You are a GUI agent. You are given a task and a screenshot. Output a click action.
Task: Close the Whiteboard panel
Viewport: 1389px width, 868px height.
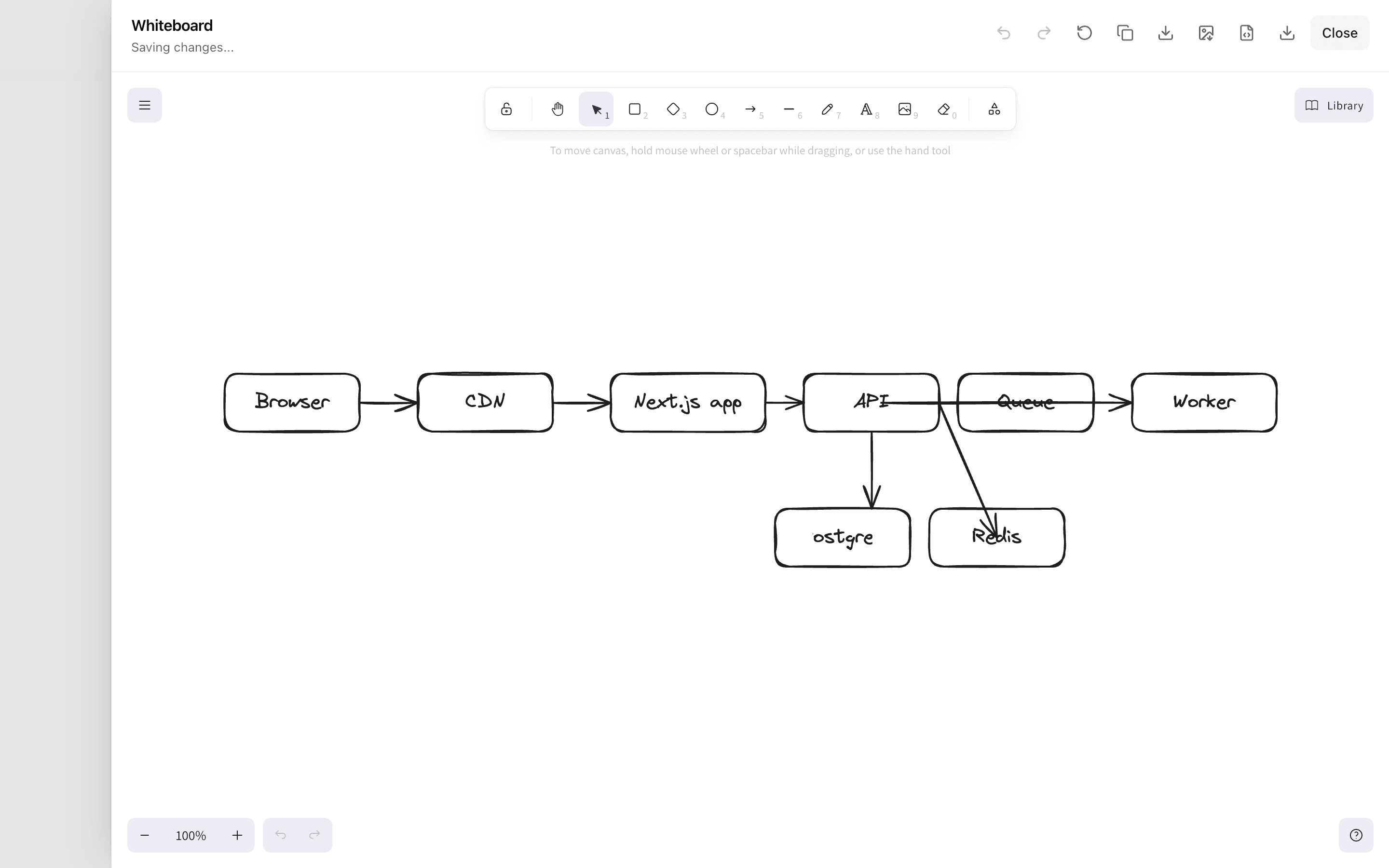[1339, 33]
